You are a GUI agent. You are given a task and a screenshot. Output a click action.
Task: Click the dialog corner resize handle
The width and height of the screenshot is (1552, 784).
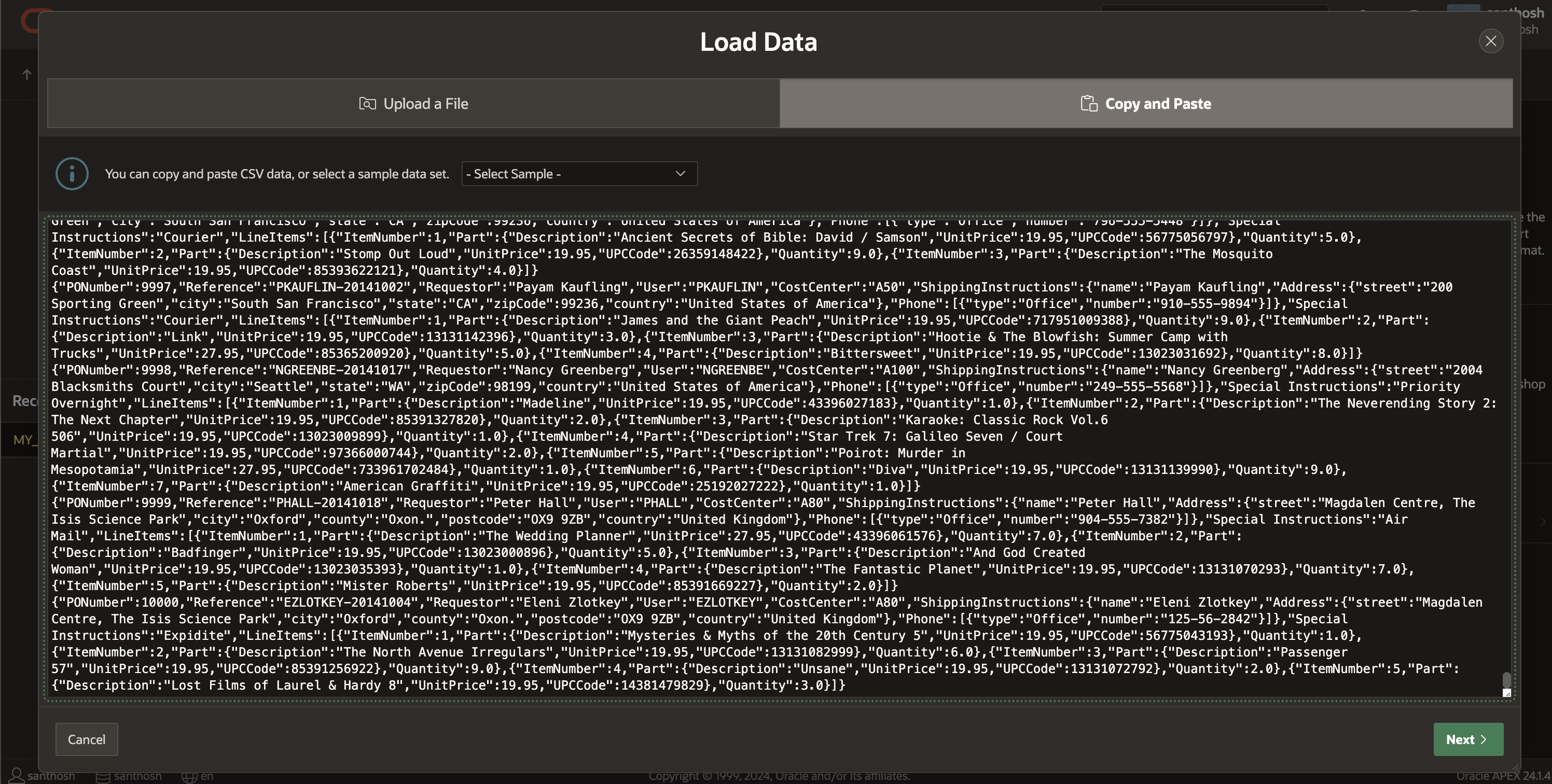(x=1516, y=767)
